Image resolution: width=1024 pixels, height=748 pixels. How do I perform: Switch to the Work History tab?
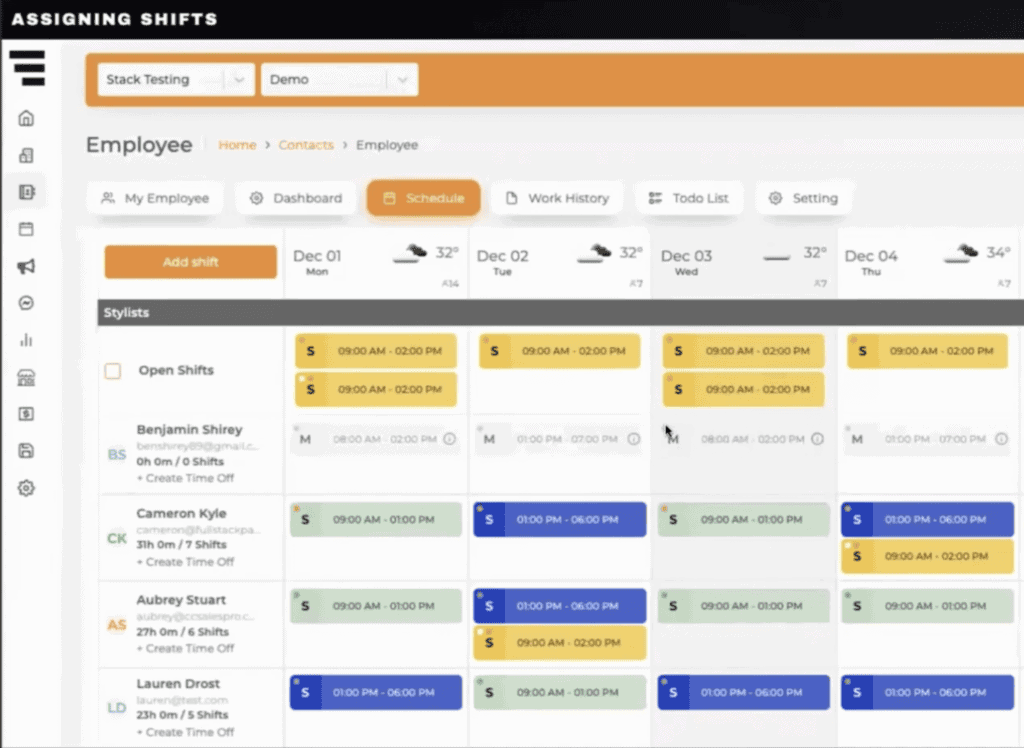(557, 198)
